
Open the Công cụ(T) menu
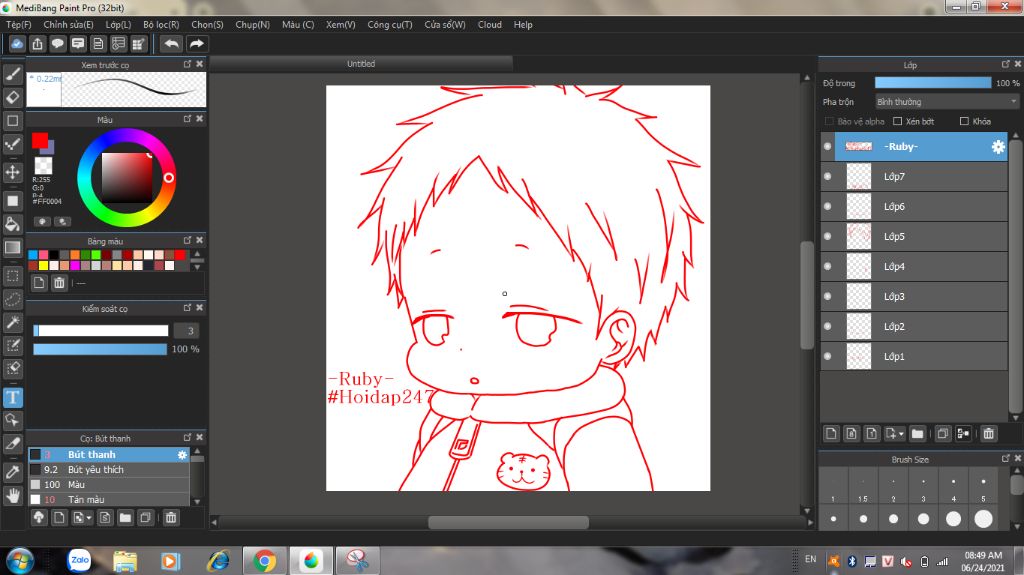tap(390, 24)
